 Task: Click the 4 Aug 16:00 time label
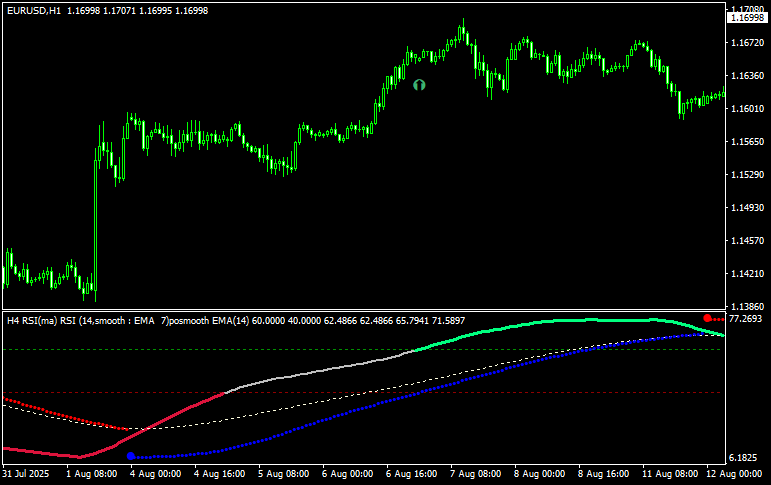tap(219, 474)
